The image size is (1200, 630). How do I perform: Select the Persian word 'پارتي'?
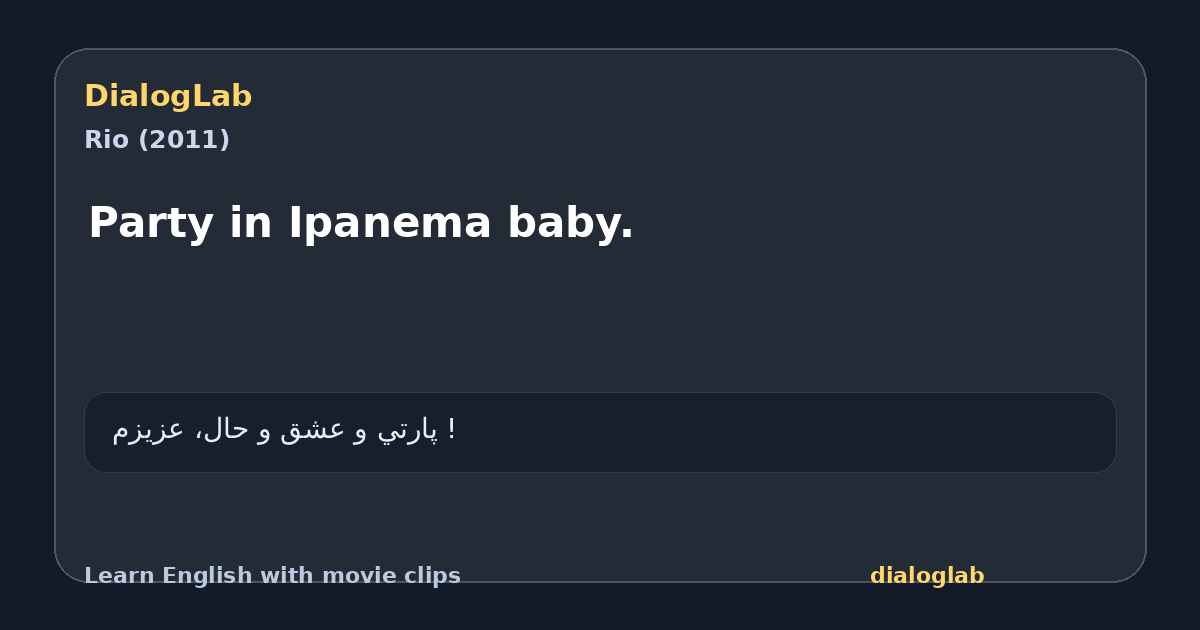point(408,430)
